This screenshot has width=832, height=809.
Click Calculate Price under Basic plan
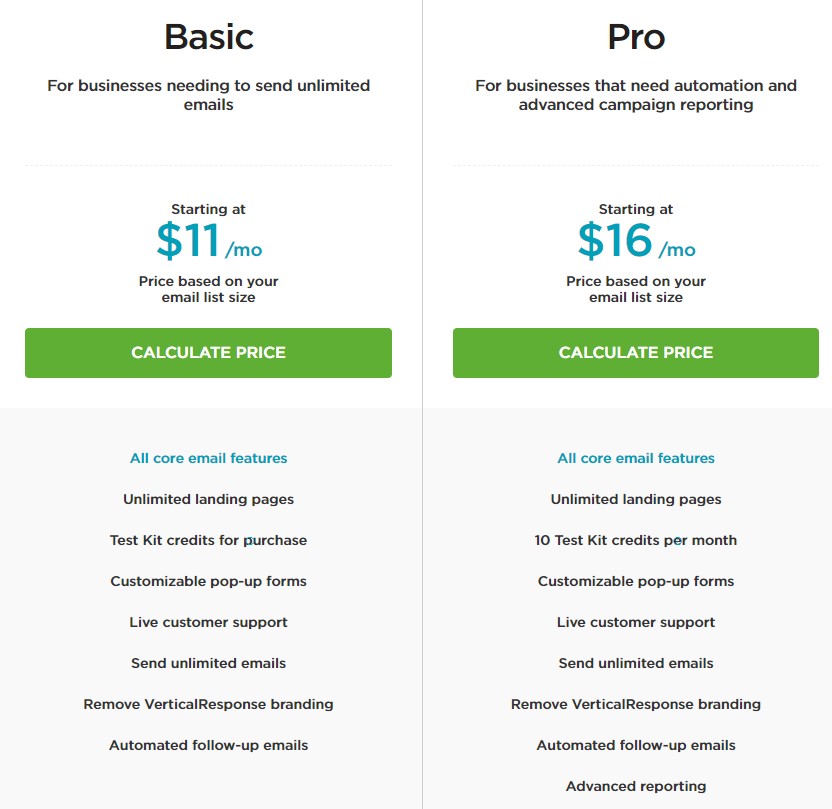tap(208, 353)
